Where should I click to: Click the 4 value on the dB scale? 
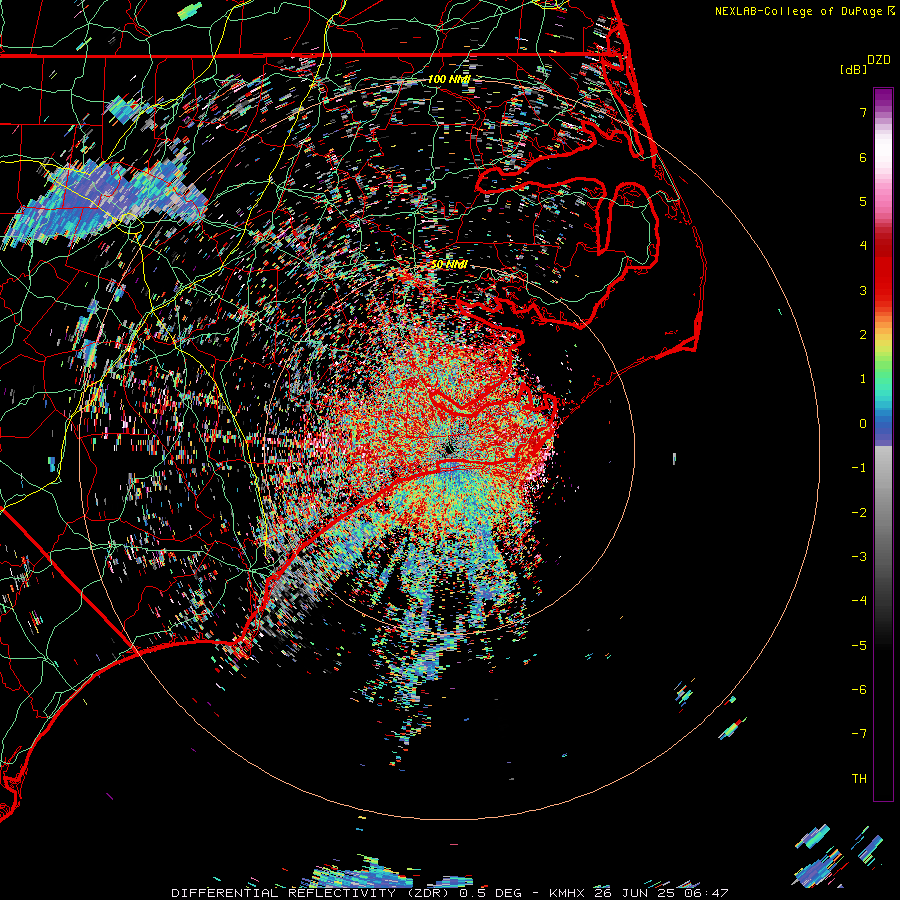(x=863, y=246)
